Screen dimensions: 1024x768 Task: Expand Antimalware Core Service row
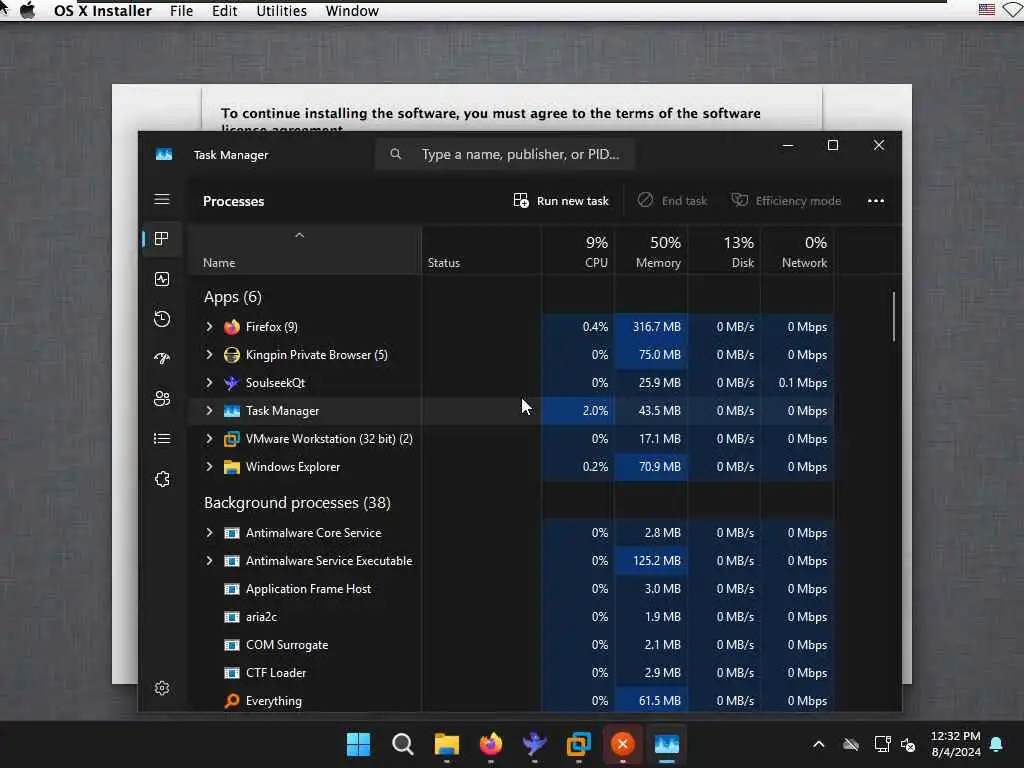(x=209, y=533)
